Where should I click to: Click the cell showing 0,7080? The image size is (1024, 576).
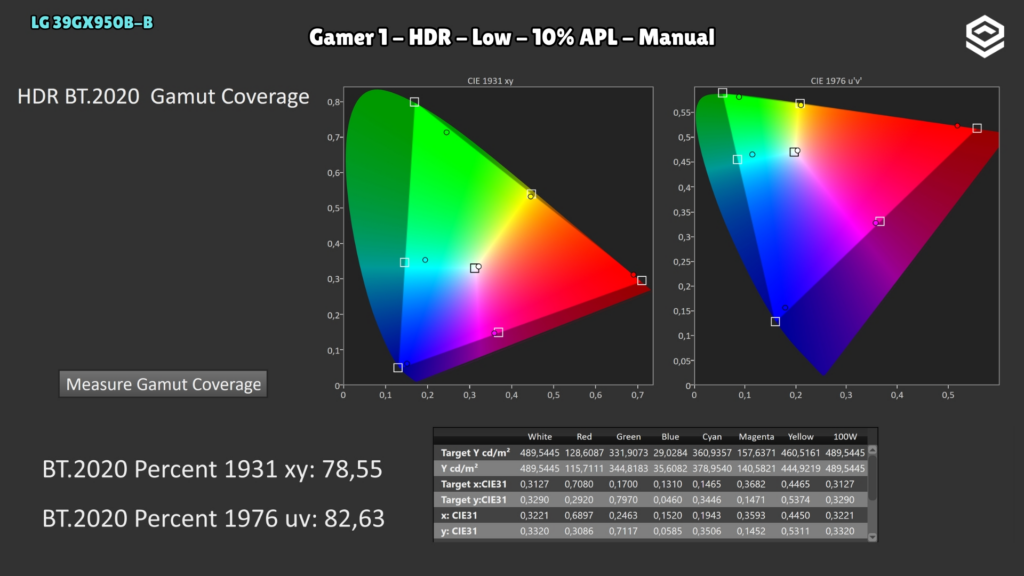click(579, 484)
